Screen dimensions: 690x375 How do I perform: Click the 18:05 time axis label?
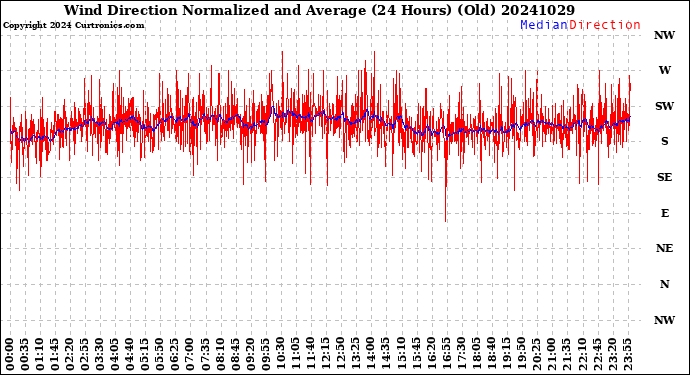point(476,354)
